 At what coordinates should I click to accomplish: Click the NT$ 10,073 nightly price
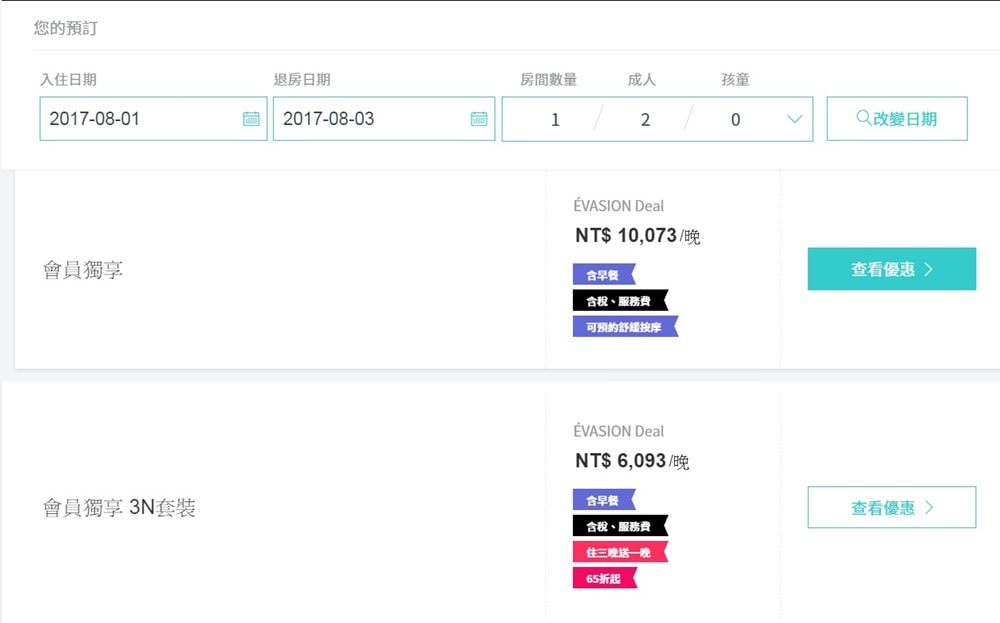[x=626, y=237]
